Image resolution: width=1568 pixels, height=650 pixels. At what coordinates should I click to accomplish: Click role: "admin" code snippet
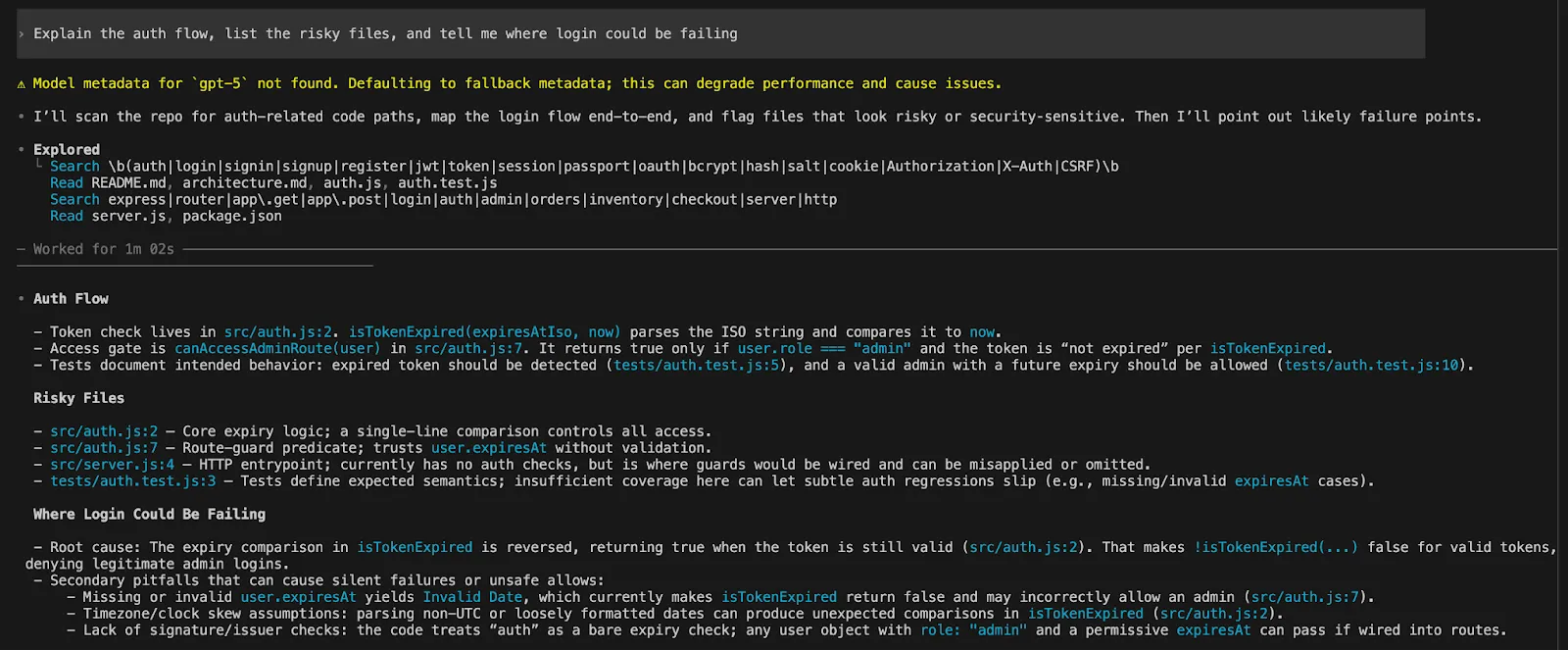[973, 631]
